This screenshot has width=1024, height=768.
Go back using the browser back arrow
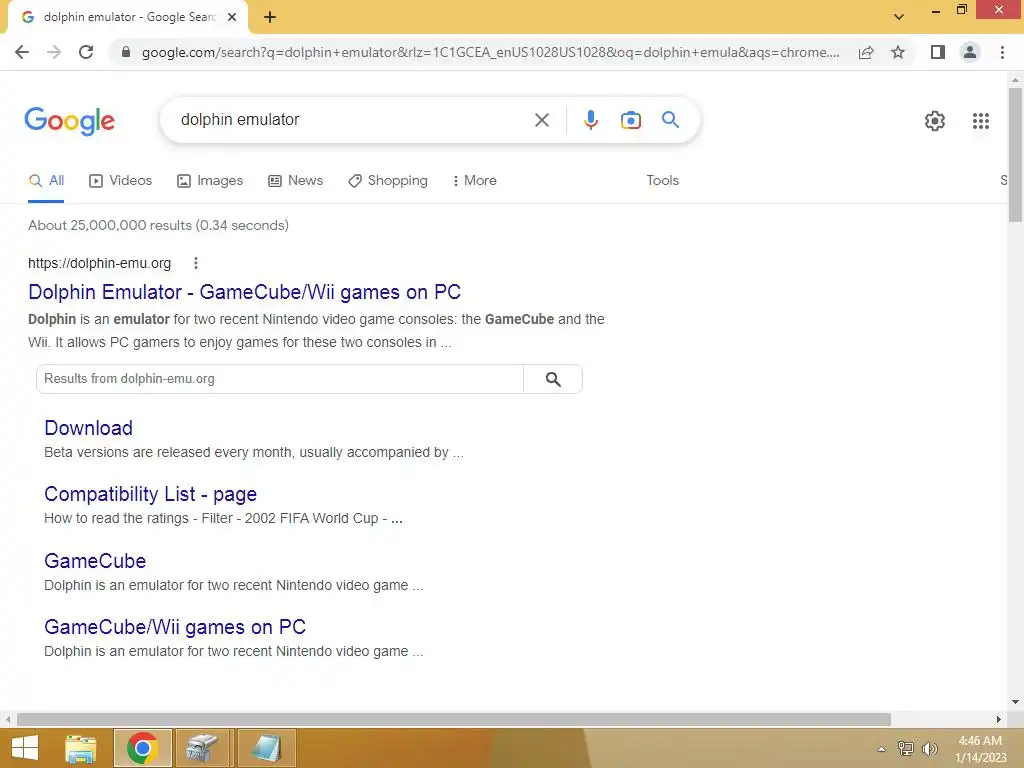click(x=22, y=52)
